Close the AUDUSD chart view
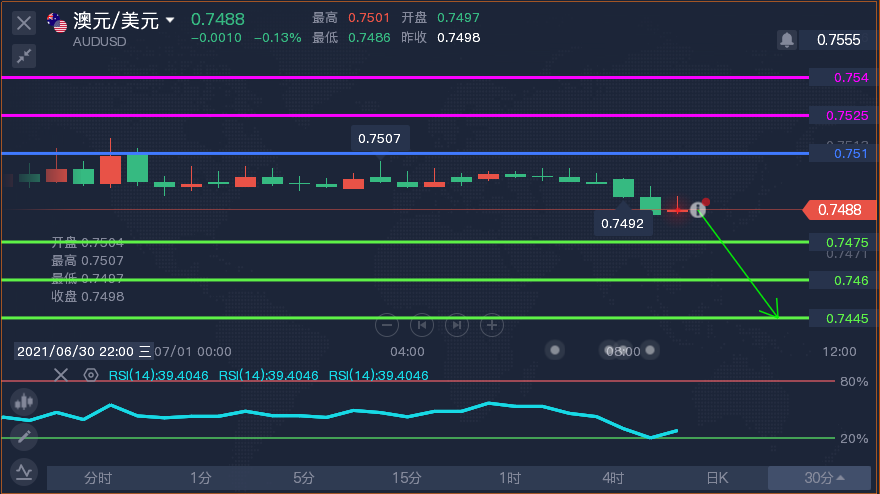Screen dimensions: 880x494 point(24,23)
